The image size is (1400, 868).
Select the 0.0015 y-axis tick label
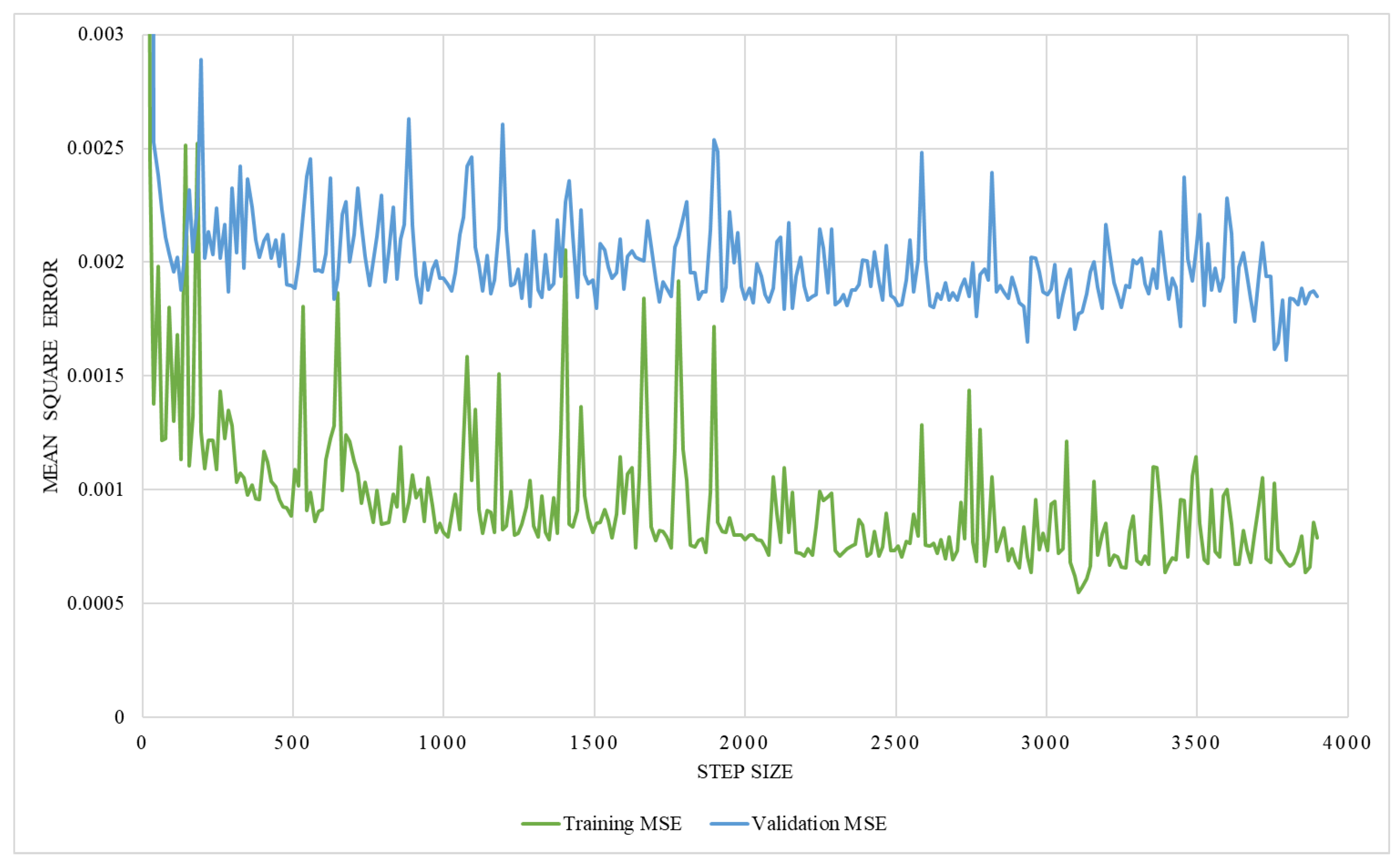coord(95,375)
